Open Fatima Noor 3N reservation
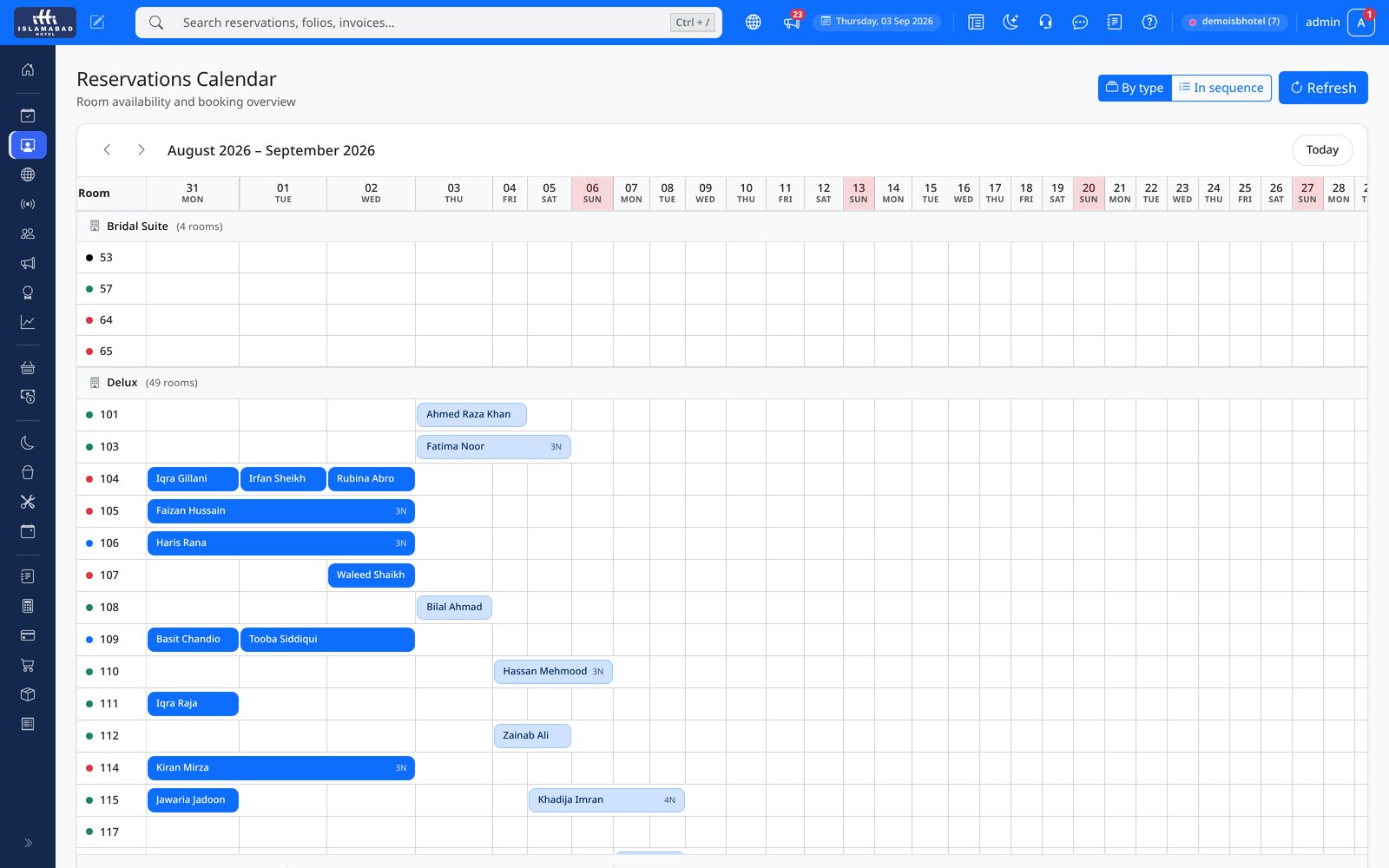The width and height of the screenshot is (1389, 868). (x=494, y=447)
